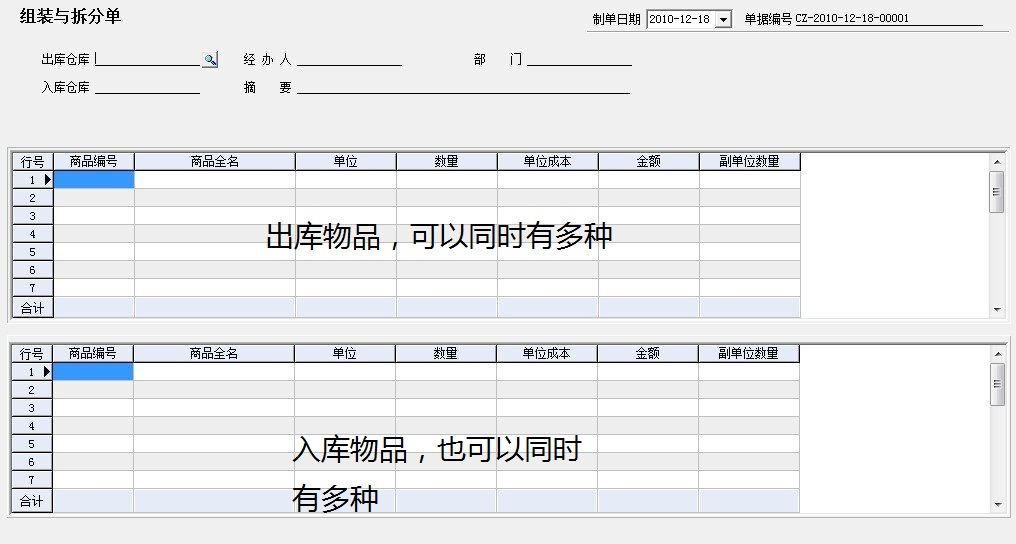Screen dimensions: 1016x544
Task: Click the upper table's scroll up arrow
Action: click(996, 162)
